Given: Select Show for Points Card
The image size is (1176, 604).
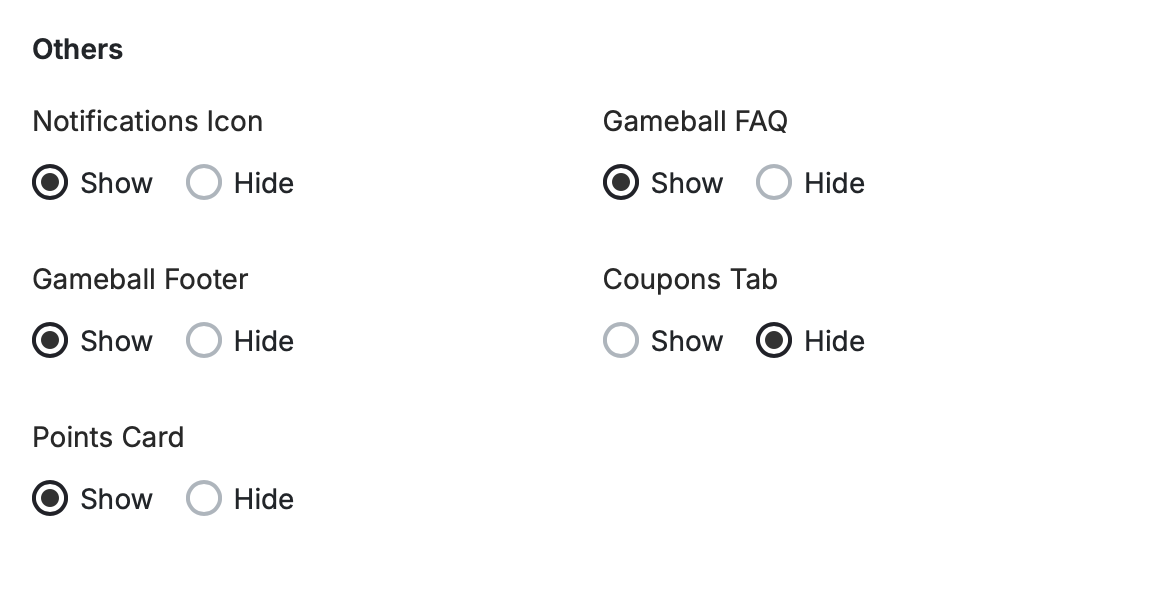Looking at the screenshot, I should tap(50, 498).
